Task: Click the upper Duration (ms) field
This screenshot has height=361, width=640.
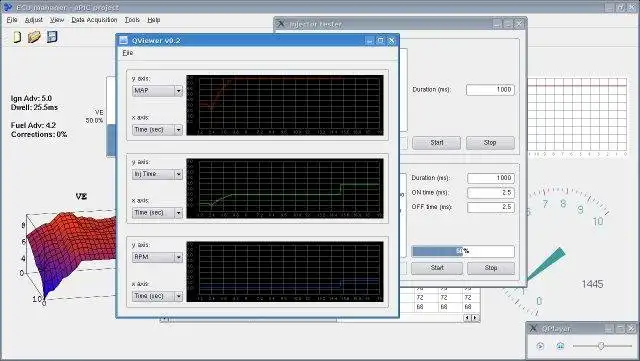Action: (x=490, y=89)
